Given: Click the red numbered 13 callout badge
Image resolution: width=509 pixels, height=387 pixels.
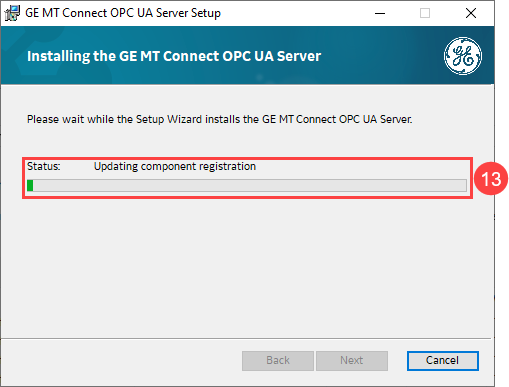Looking at the screenshot, I should (x=491, y=179).
